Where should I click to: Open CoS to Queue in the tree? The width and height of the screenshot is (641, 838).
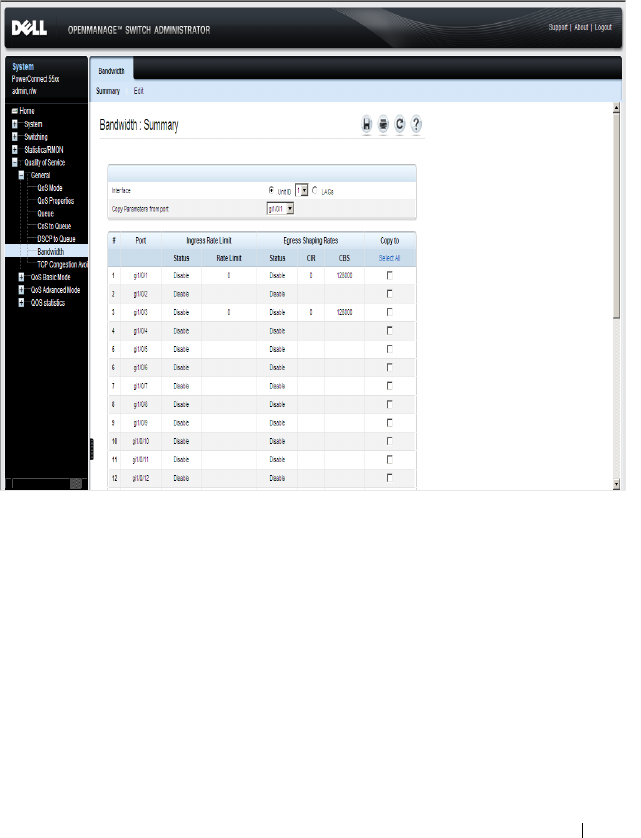pyautogui.click(x=54, y=226)
